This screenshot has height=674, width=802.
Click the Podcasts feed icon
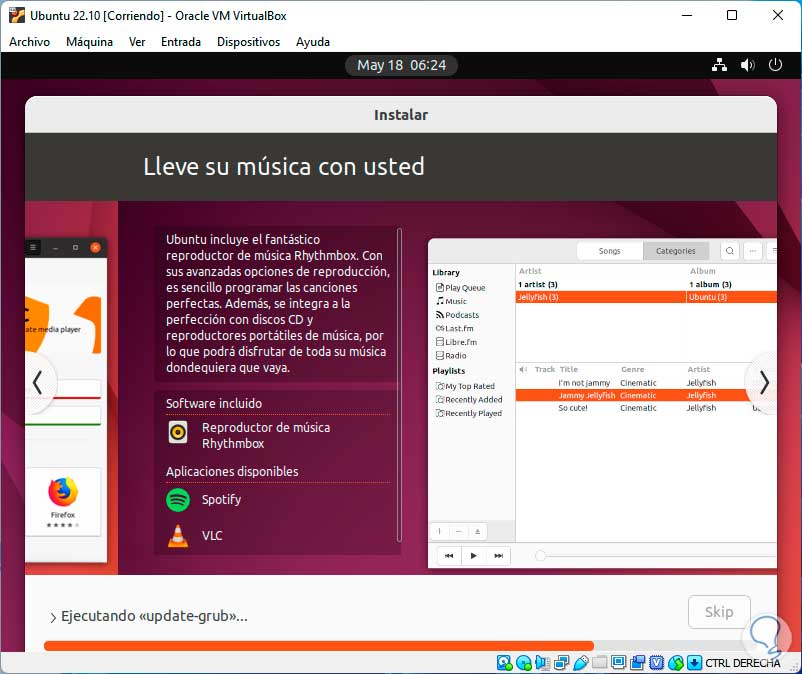click(439, 315)
